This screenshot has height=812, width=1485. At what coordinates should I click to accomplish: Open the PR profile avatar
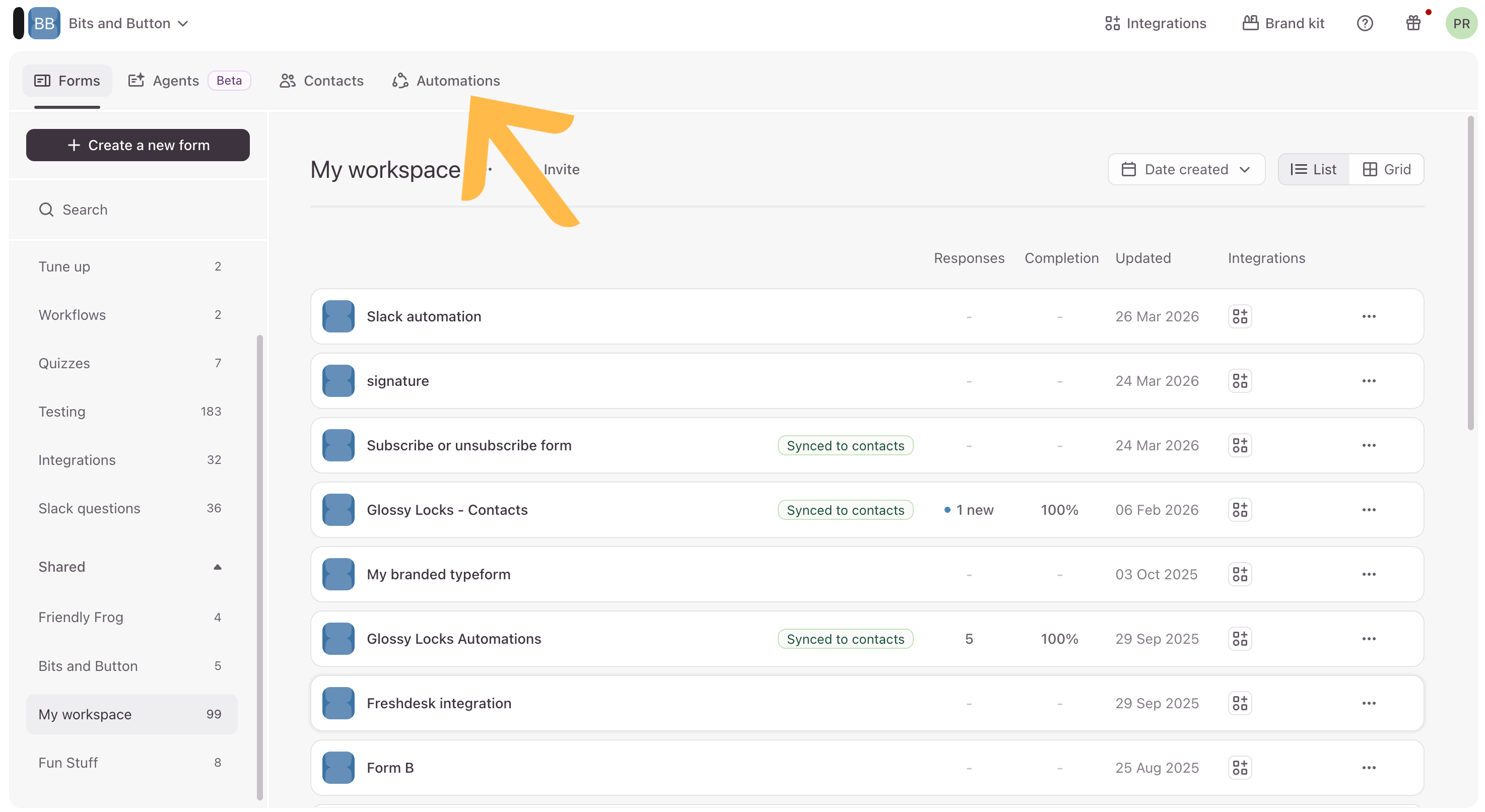[x=1461, y=23]
